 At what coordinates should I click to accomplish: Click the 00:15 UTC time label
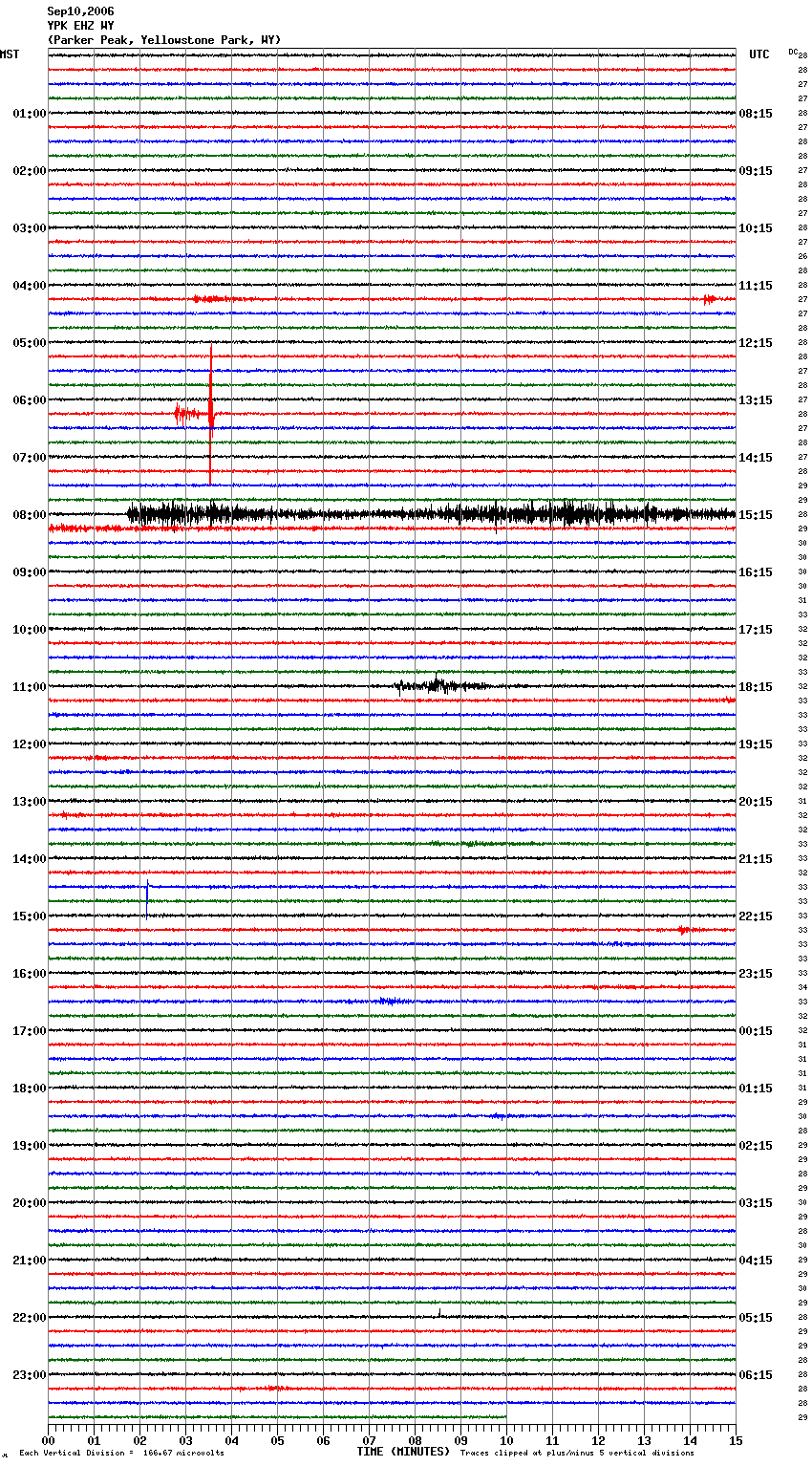tap(756, 1031)
